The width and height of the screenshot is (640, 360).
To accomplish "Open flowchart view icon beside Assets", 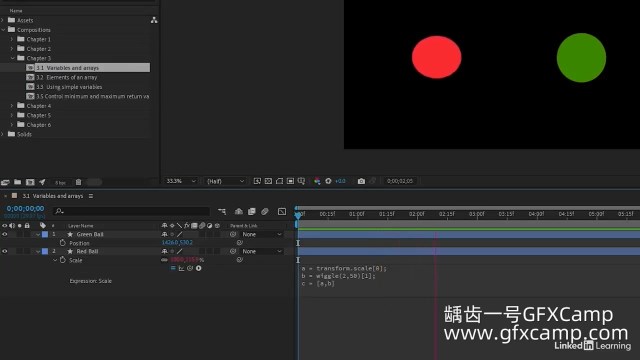I will [x=154, y=20].
